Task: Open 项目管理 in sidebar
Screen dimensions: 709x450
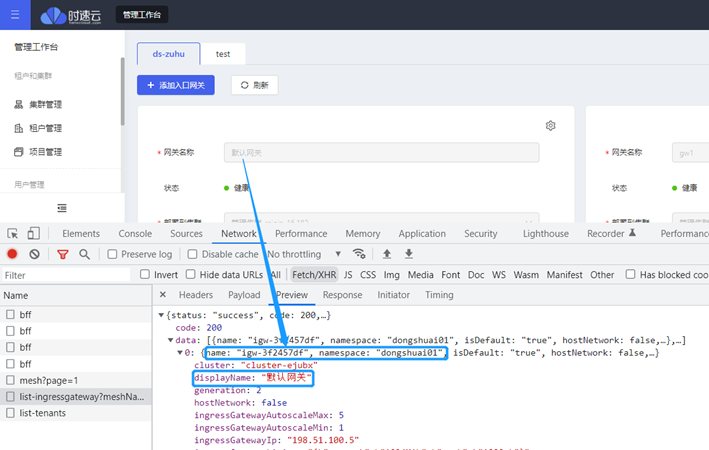Action: tap(45, 152)
